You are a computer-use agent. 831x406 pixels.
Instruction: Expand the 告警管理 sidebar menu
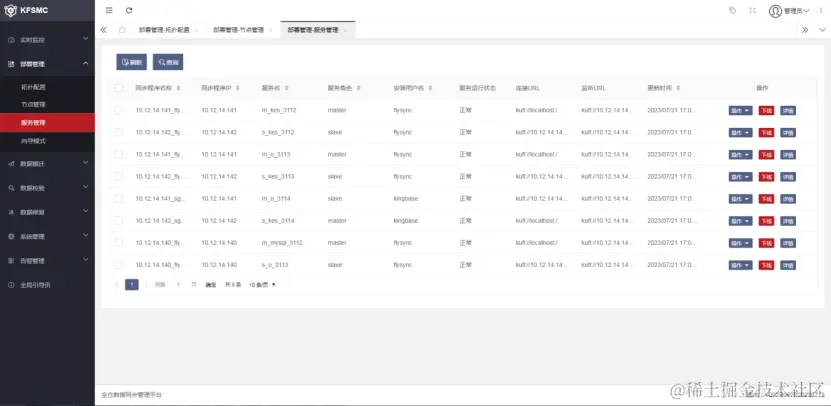click(x=48, y=261)
